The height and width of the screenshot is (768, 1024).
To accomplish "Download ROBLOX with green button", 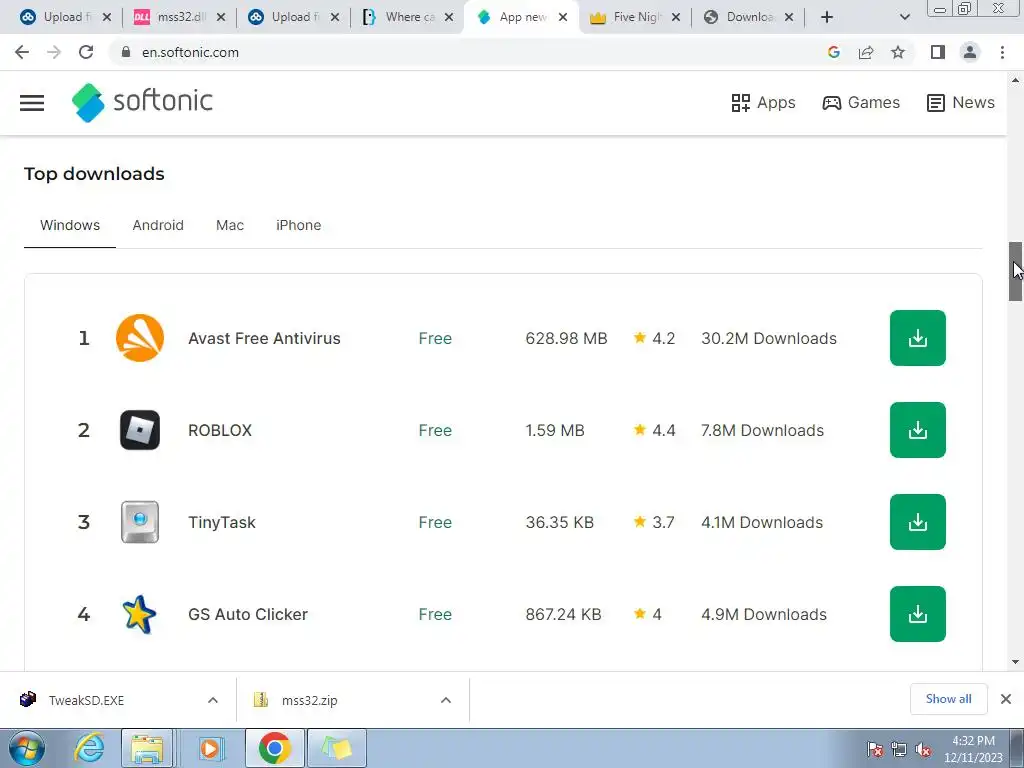I will coord(918,430).
